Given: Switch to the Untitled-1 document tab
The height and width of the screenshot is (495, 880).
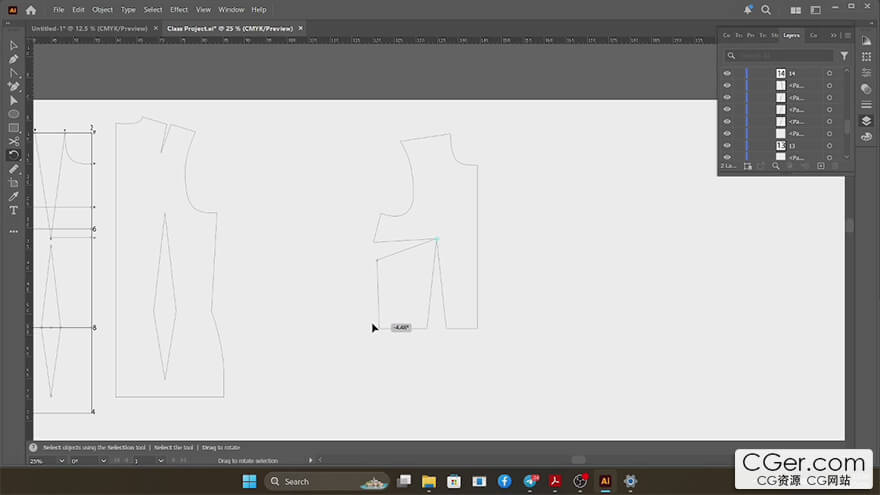Looking at the screenshot, I should click(89, 28).
